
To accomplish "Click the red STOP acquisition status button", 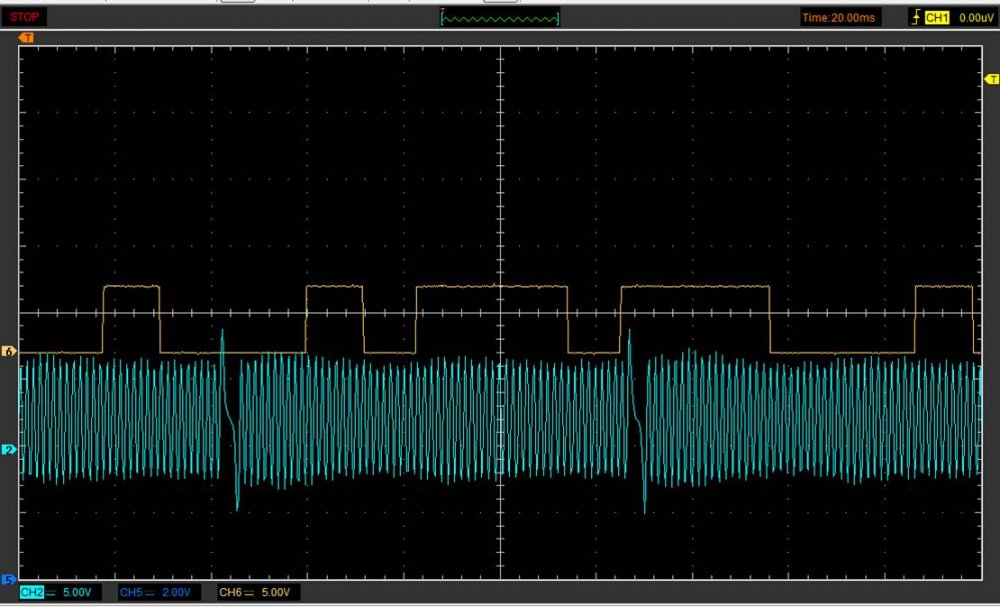I will pos(26,17).
